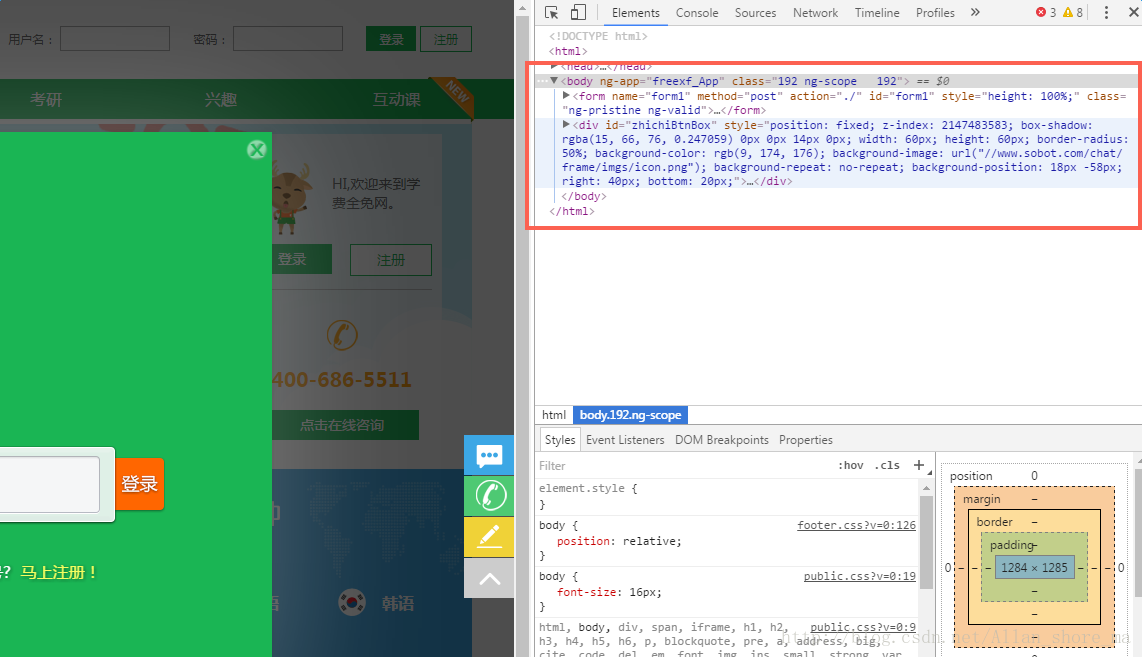Click the 点击在线咨询 button
The image size is (1142, 657).
(344, 425)
